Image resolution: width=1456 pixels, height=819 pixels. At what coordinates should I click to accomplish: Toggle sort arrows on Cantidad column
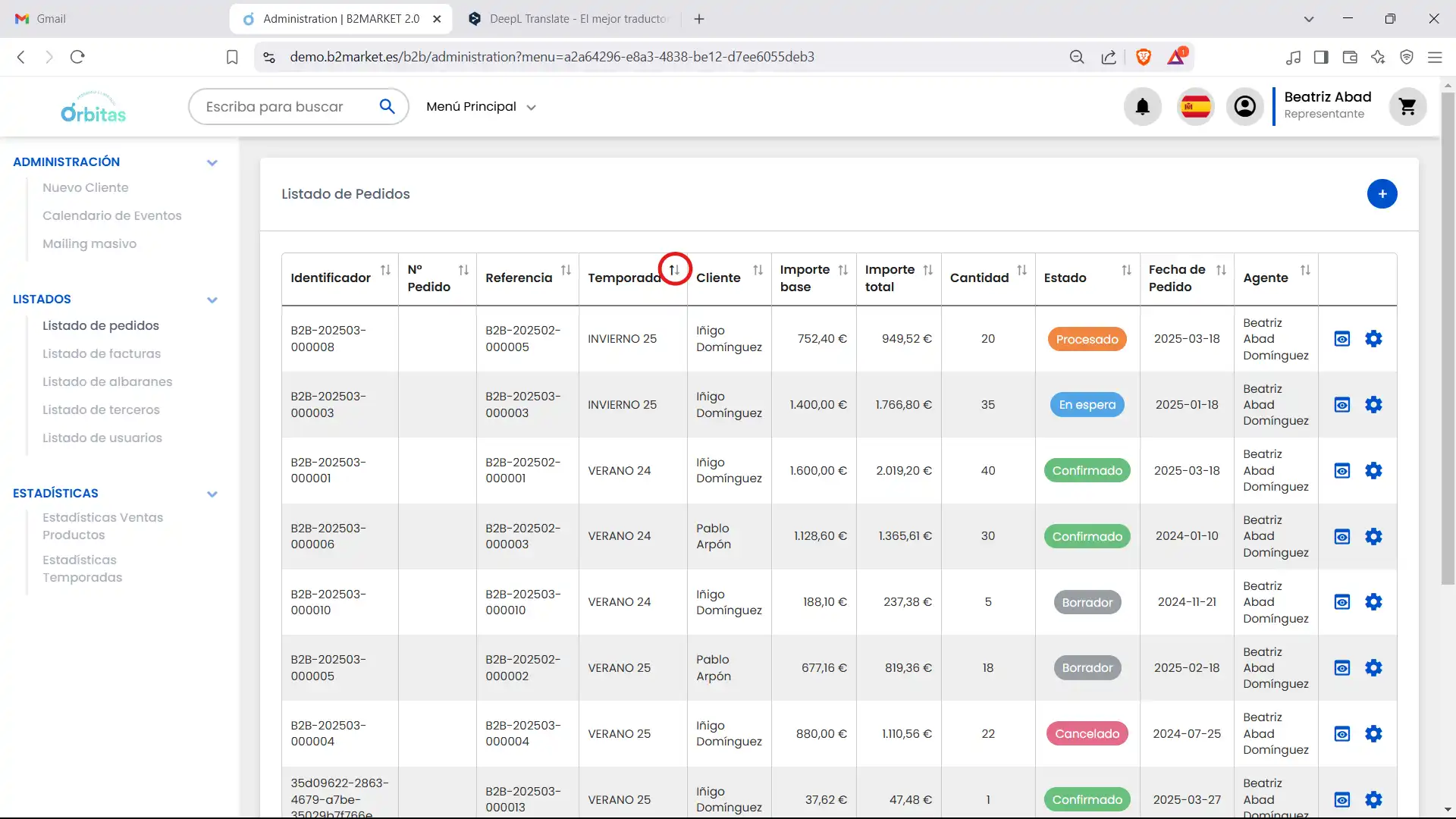pos(1021,270)
